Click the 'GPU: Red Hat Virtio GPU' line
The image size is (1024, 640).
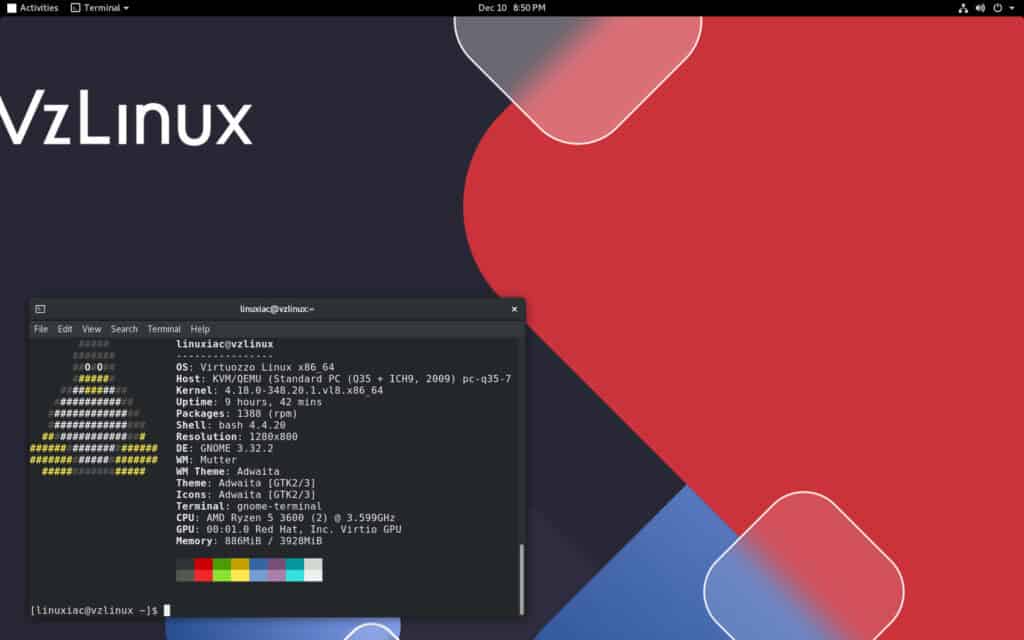(x=289, y=530)
